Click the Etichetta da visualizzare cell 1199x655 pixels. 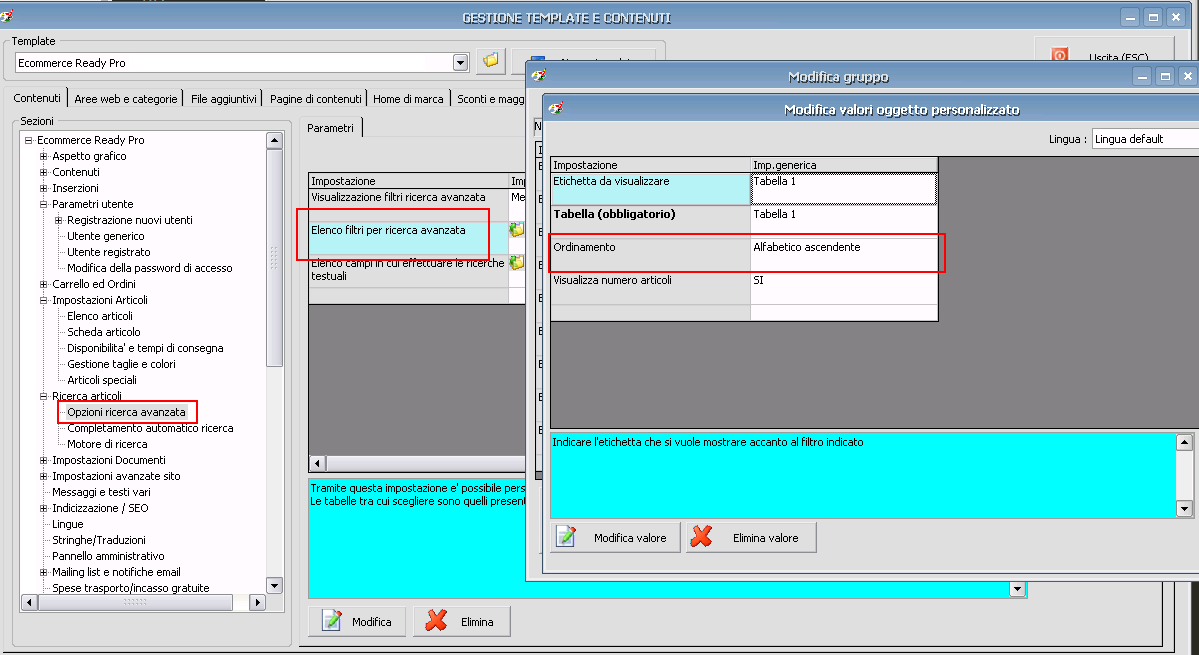[651, 189]
